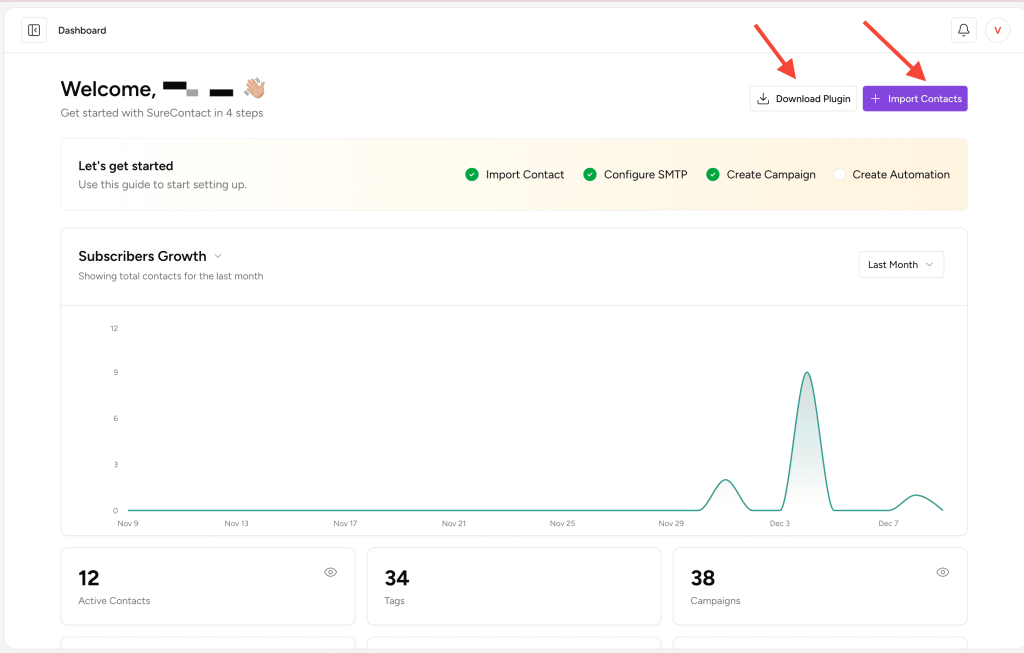
Task: Open the Last Month period dropdown
Action: coord(900,265)
